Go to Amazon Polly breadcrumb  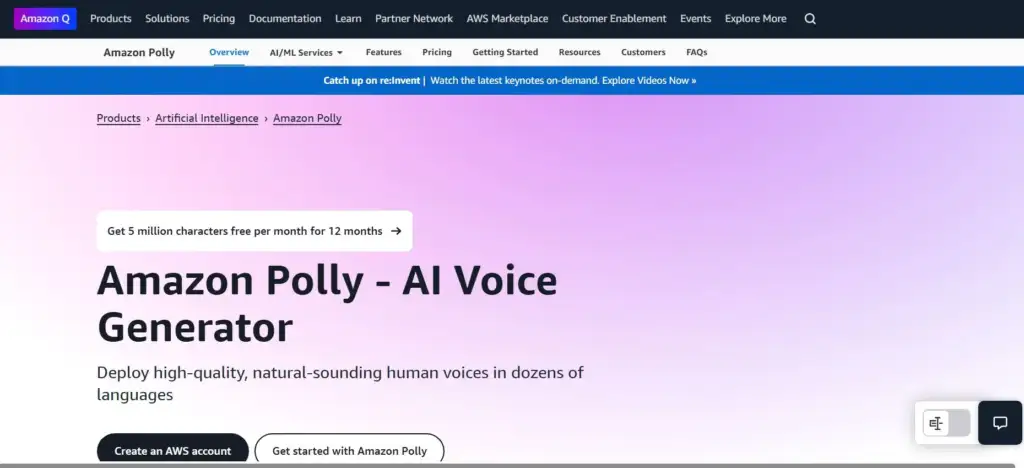(x=307, y=118)
